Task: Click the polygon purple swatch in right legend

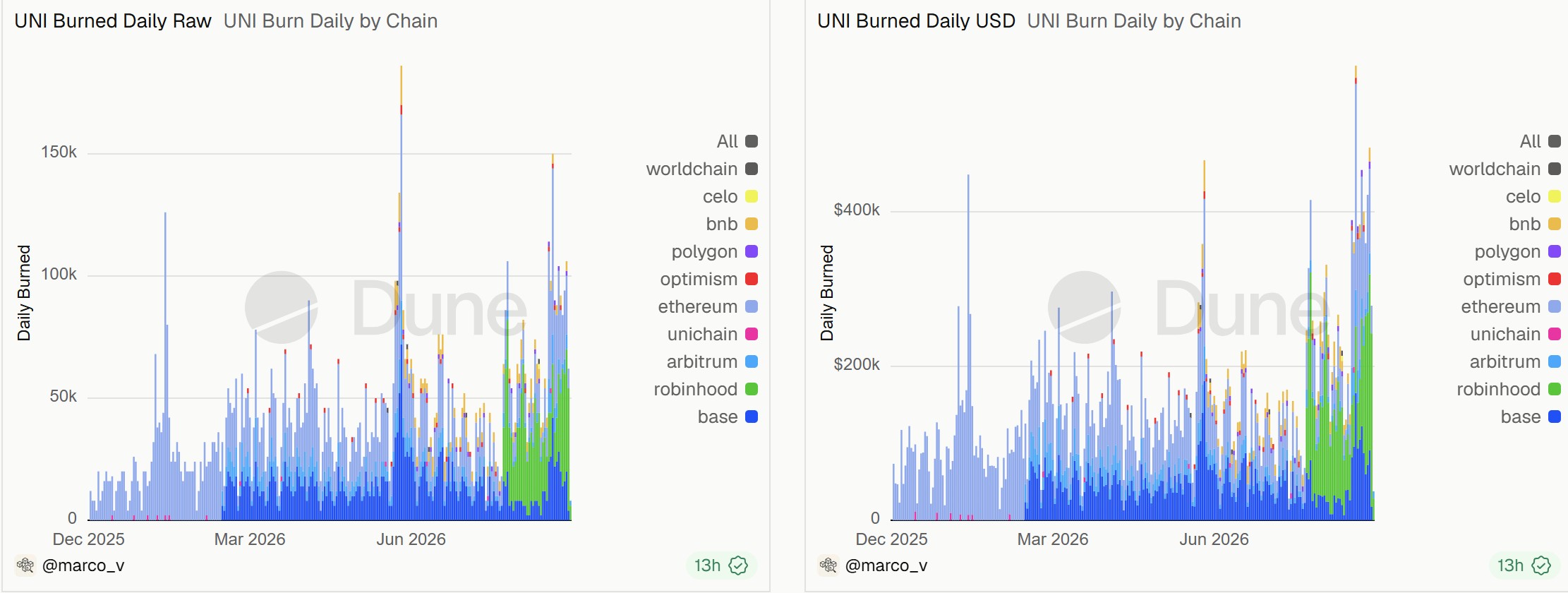Action: tap(1555, 252)
